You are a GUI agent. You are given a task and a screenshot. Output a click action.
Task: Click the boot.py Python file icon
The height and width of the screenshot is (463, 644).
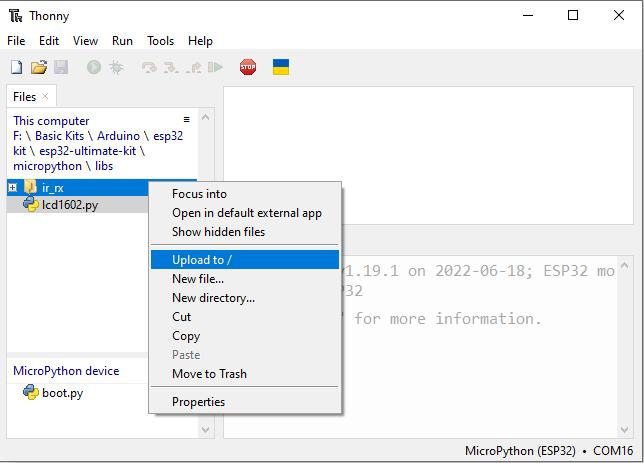[x=30, y=392]
